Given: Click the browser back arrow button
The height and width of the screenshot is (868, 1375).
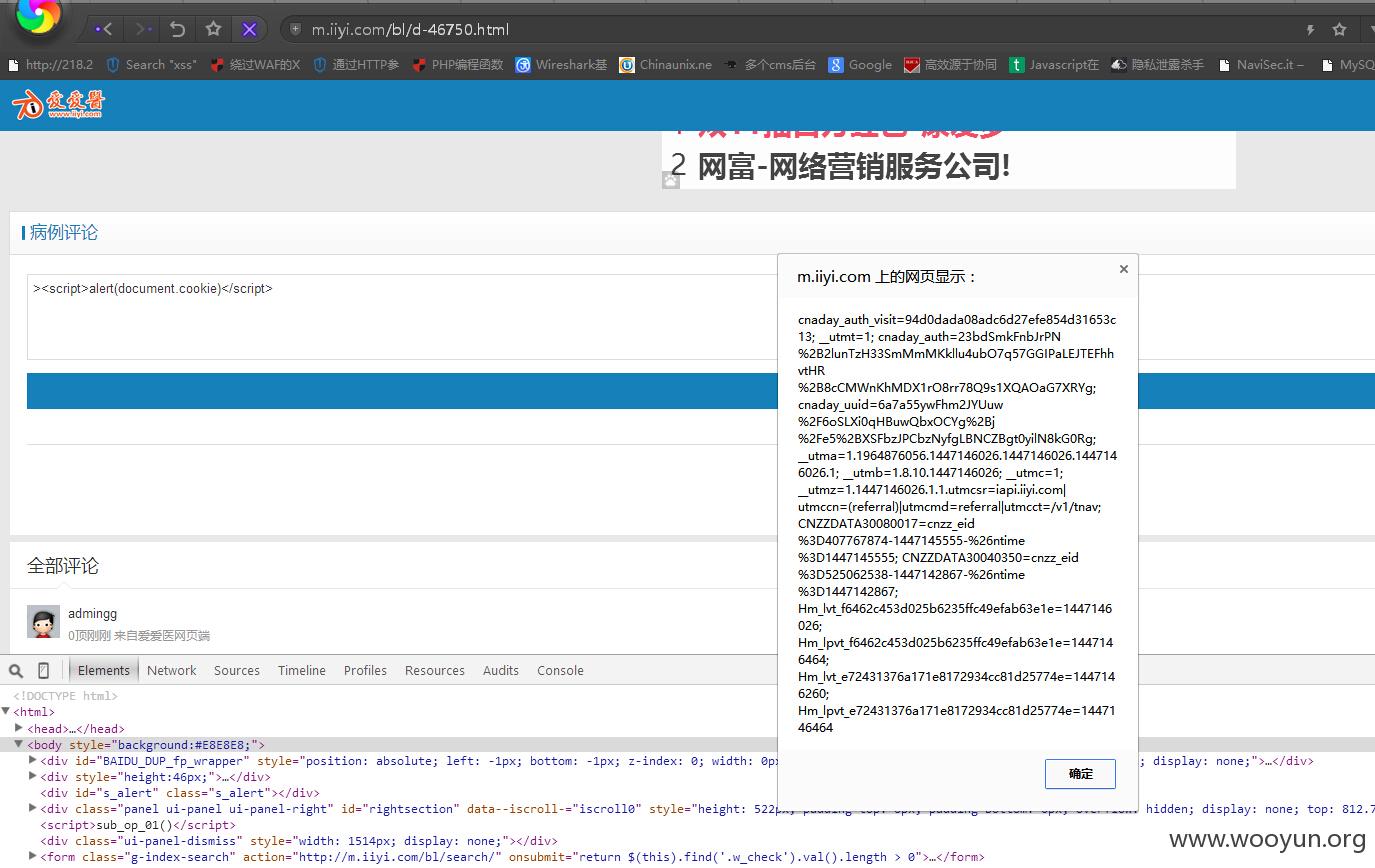Looking at the screenshot, I should point(104,29).
